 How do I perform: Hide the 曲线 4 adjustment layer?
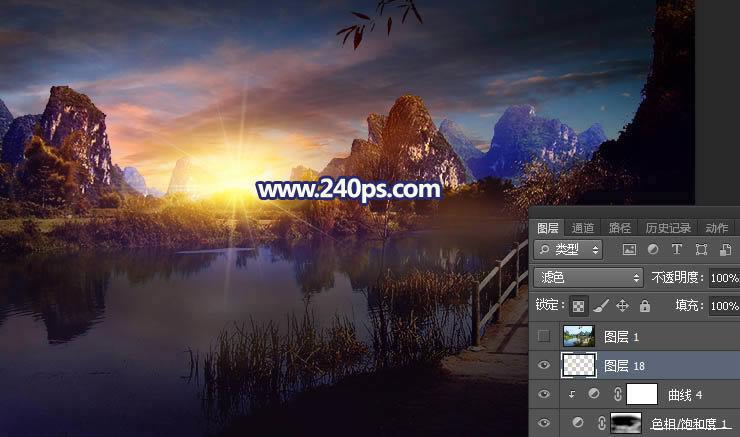(544, 394)
